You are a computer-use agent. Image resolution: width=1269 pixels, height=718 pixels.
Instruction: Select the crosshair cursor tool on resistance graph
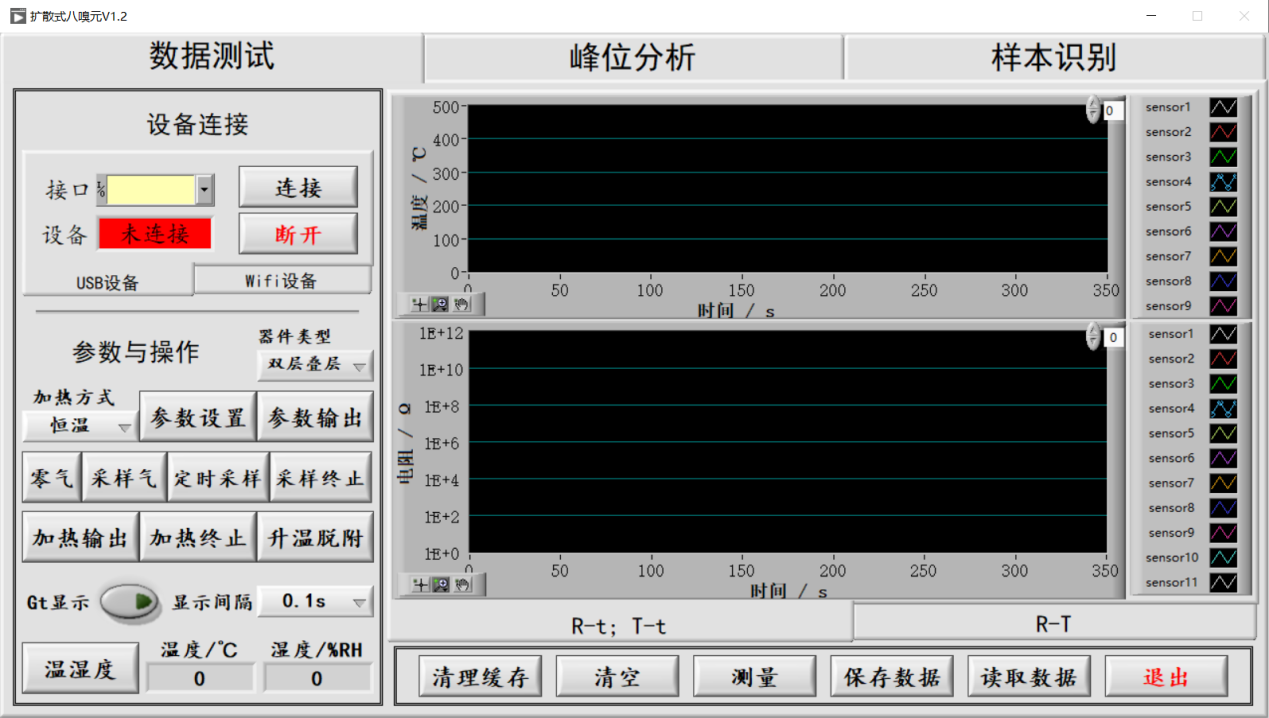click(x=420, y=584)
